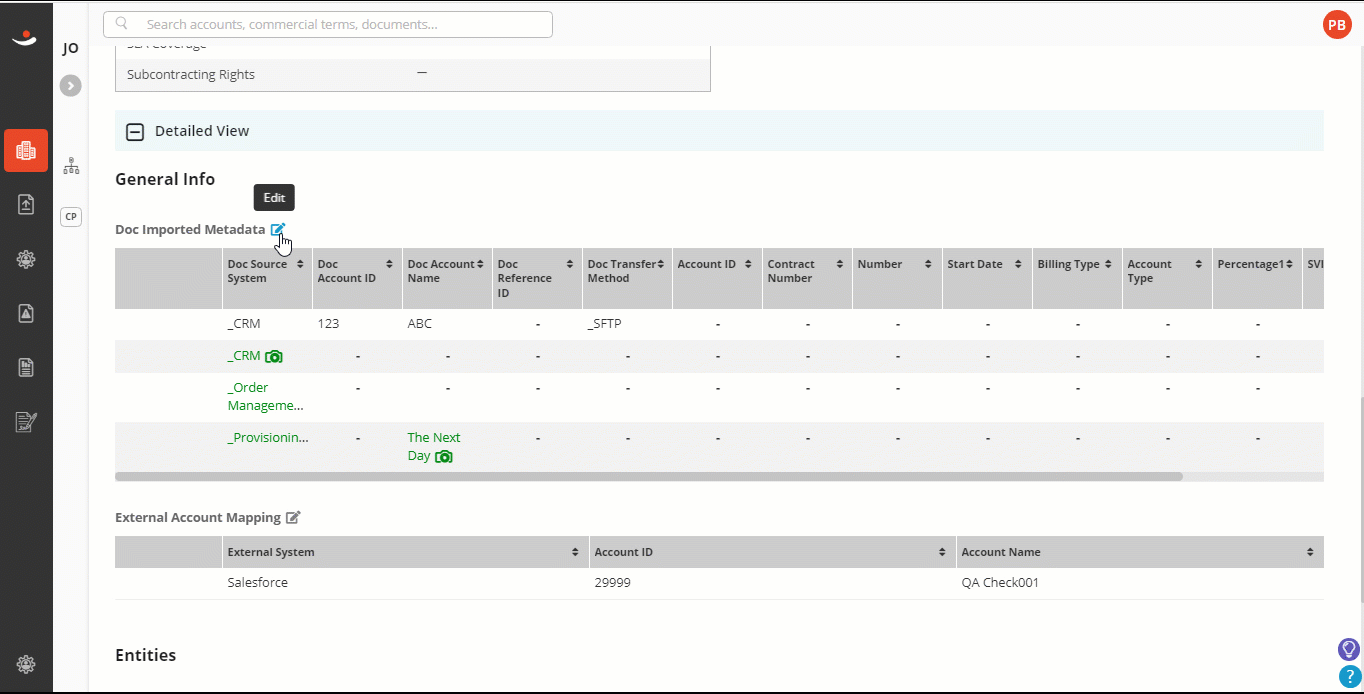Open the _Order Manageme... link
Image resolution: width=1364 pixels, height=694 pixels.
[x=265, y=396]
